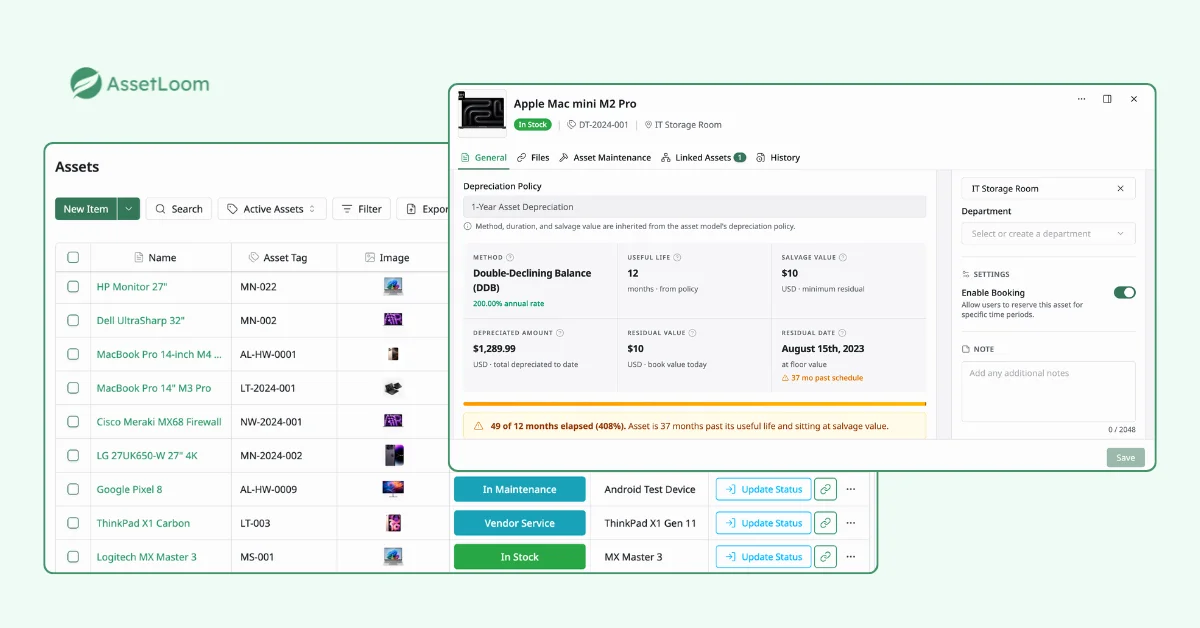Switch to the Files tab
This screenshot has height=628, width=1200.
tap(533, 158)
